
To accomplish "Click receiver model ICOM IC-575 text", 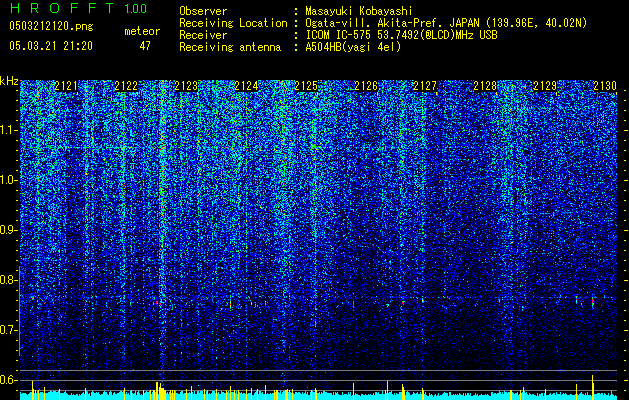I will click(x=339, y=35).
